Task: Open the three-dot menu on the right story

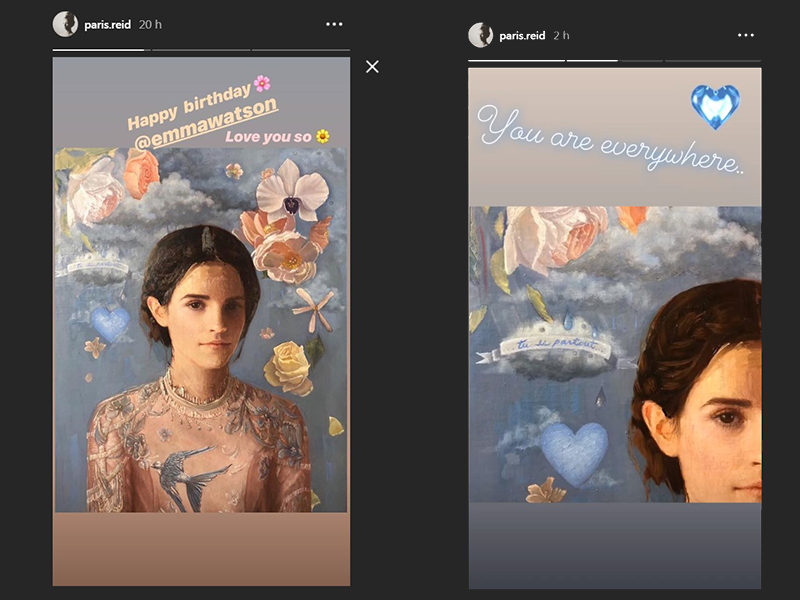Action: click(x=746, y=33)
